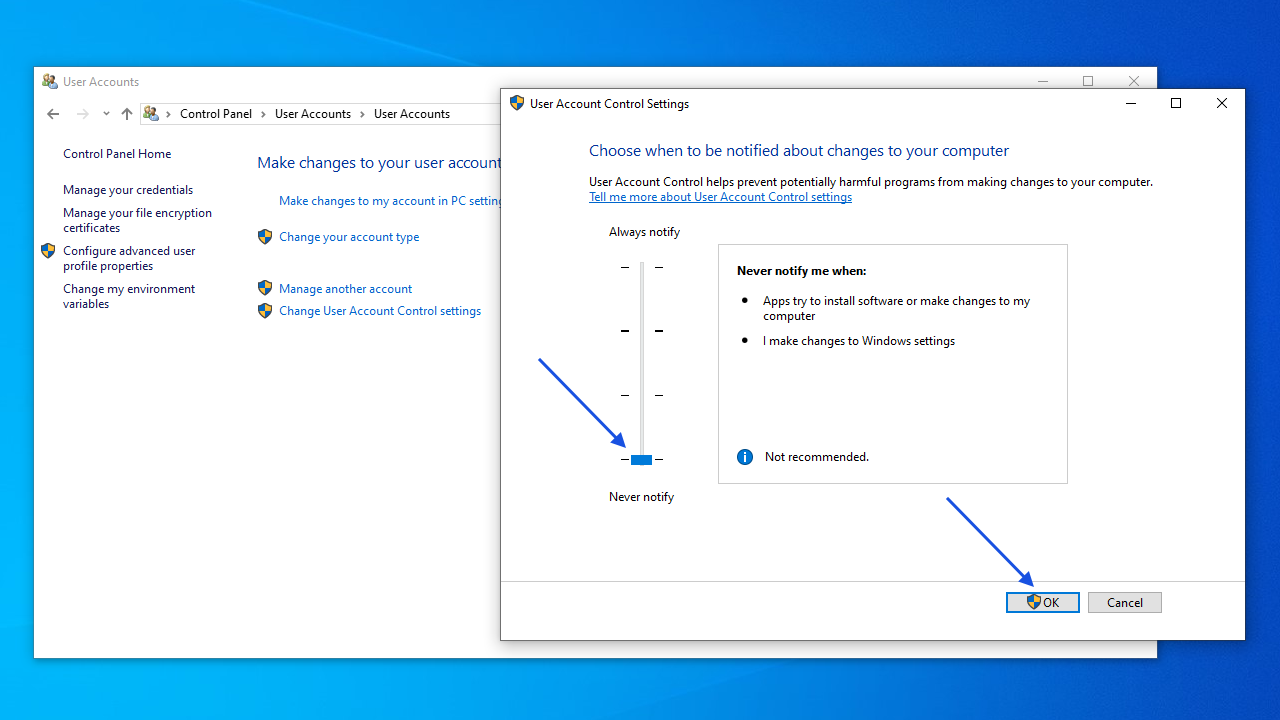
Task: Click the user accounts icon in the address bar
Action: point(151,114)
